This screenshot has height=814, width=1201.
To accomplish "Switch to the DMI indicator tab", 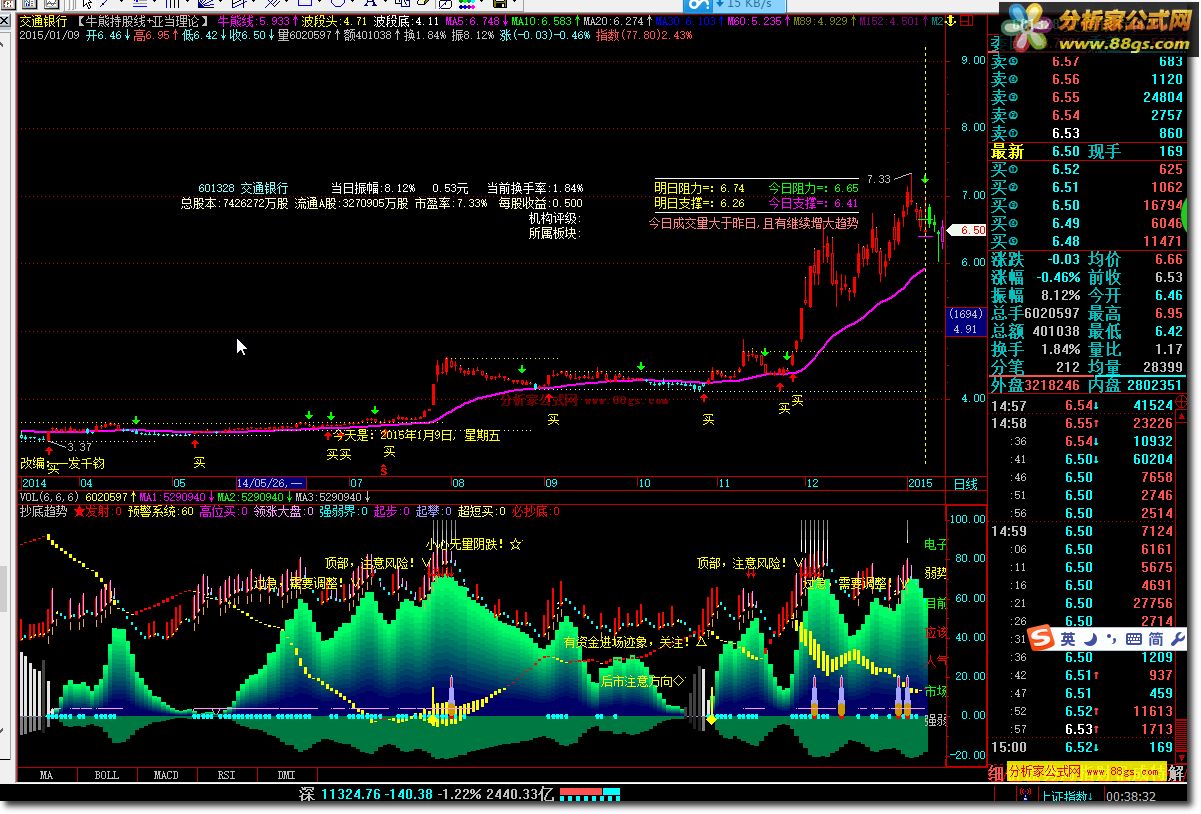I will (286, 775).
